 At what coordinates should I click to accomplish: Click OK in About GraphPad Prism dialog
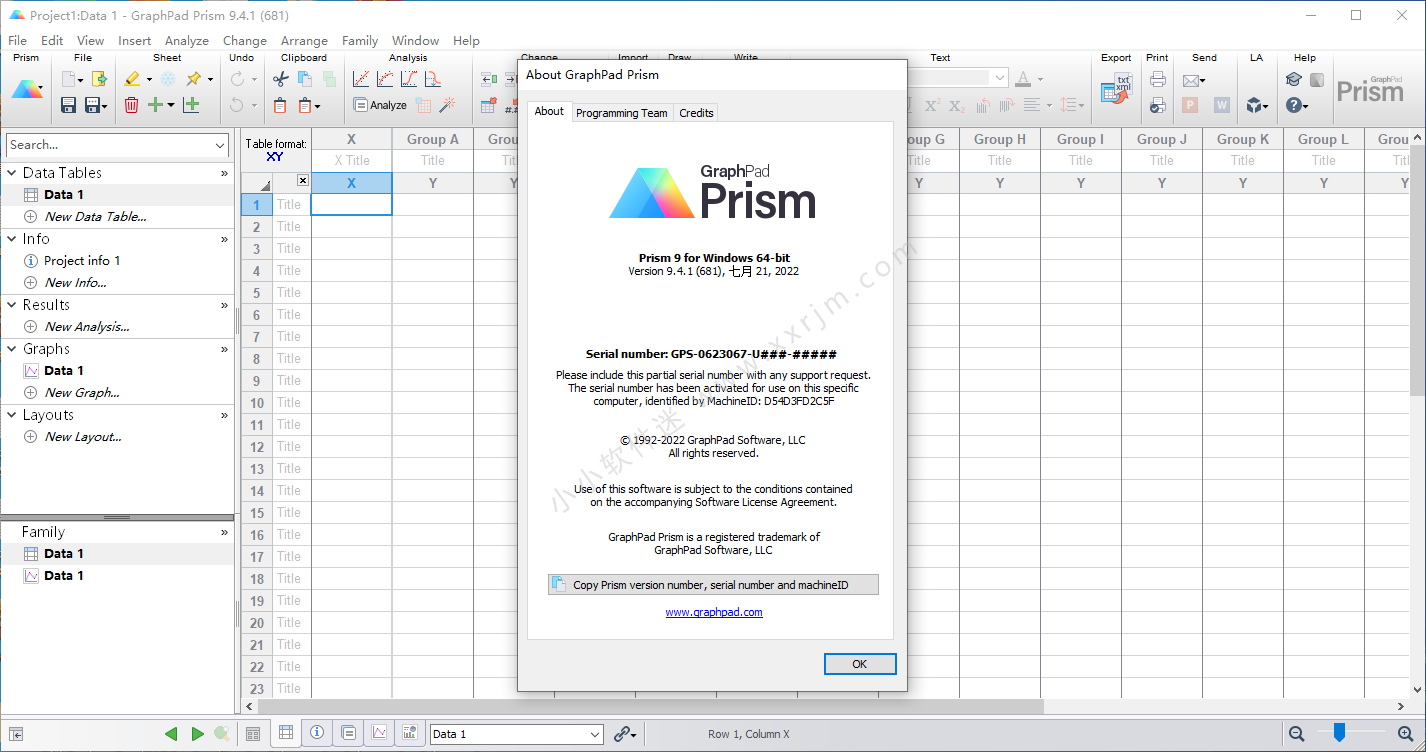(860, 664)
